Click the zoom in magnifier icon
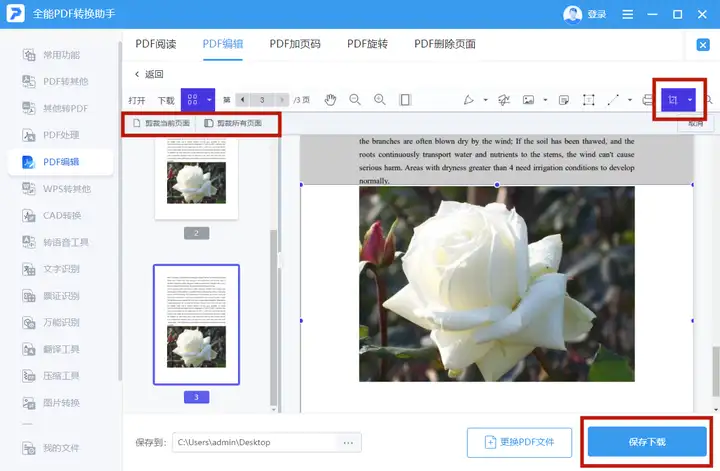 (380, 100)
